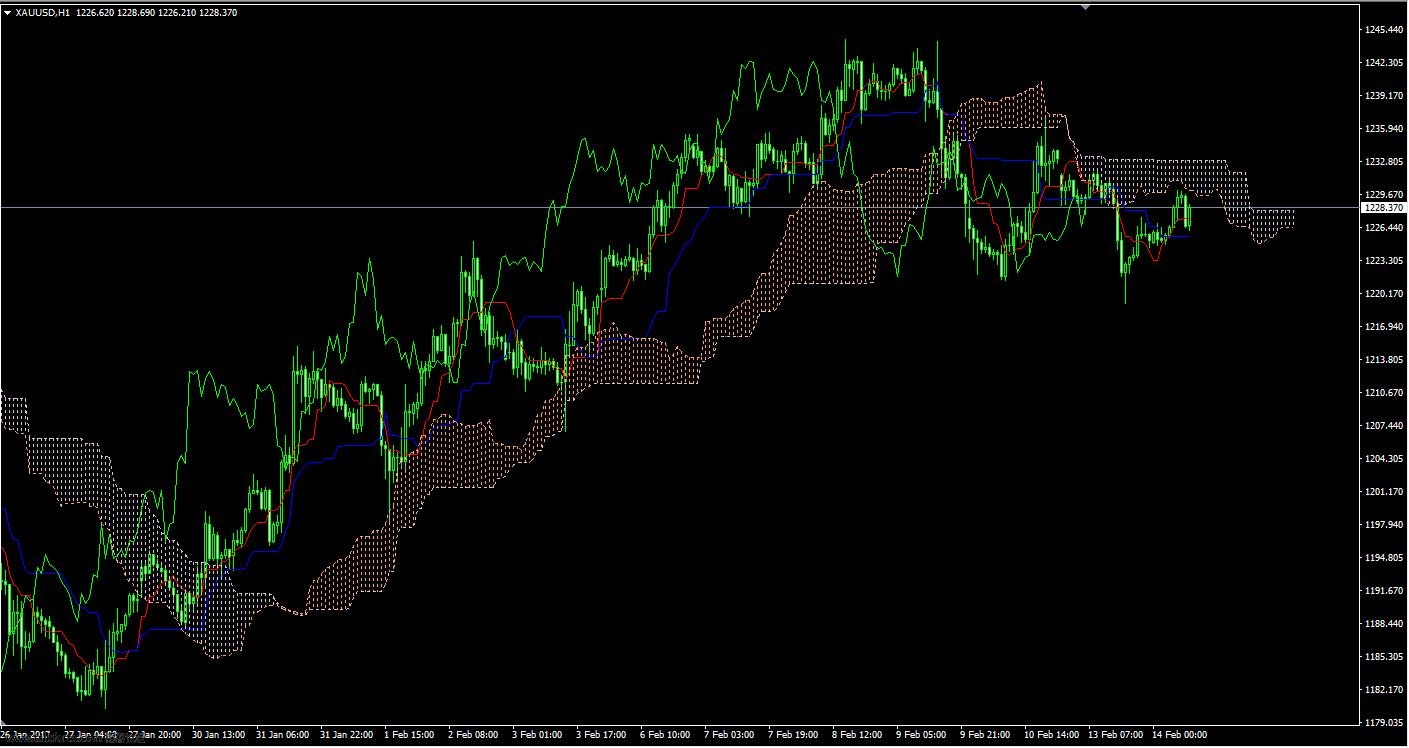Image resolution: width=1409 pixels, height=748 pixels.
Task: Select the 1188.440 price axis label
Action: pos(1382,624)
